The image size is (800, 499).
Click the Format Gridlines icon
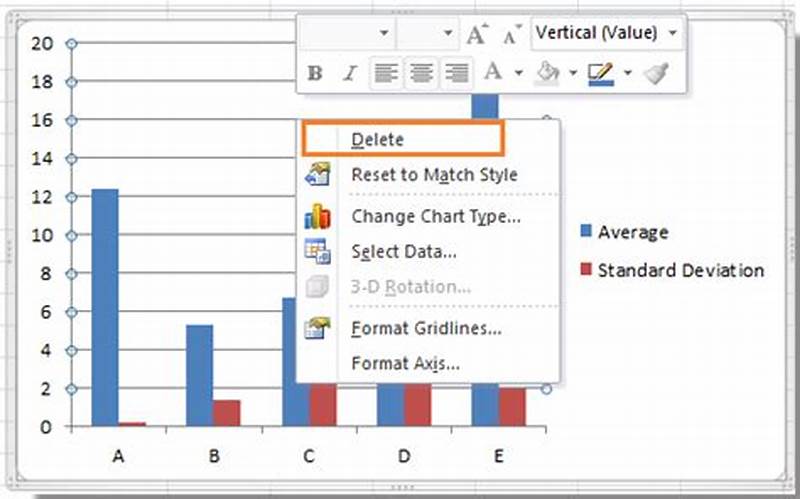click(317, 328)
